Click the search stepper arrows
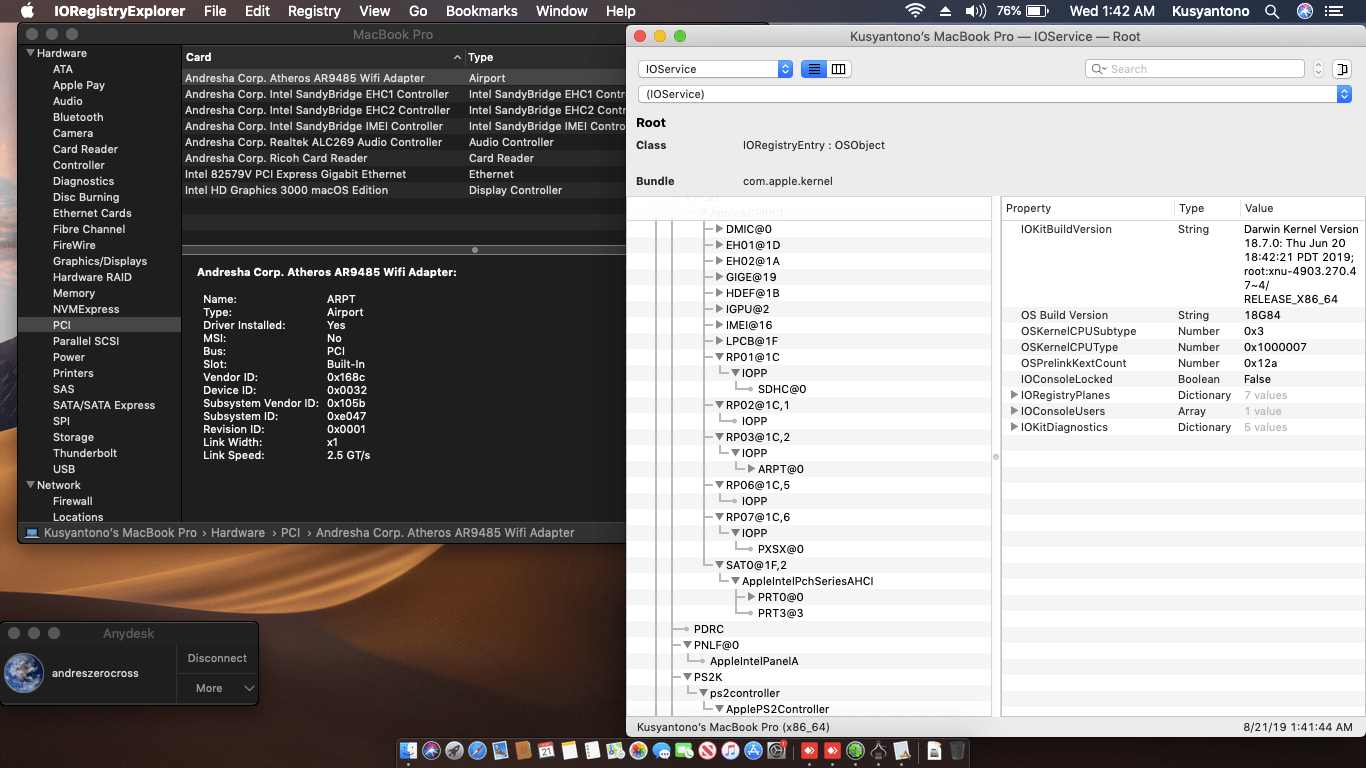 (1318, 69)
